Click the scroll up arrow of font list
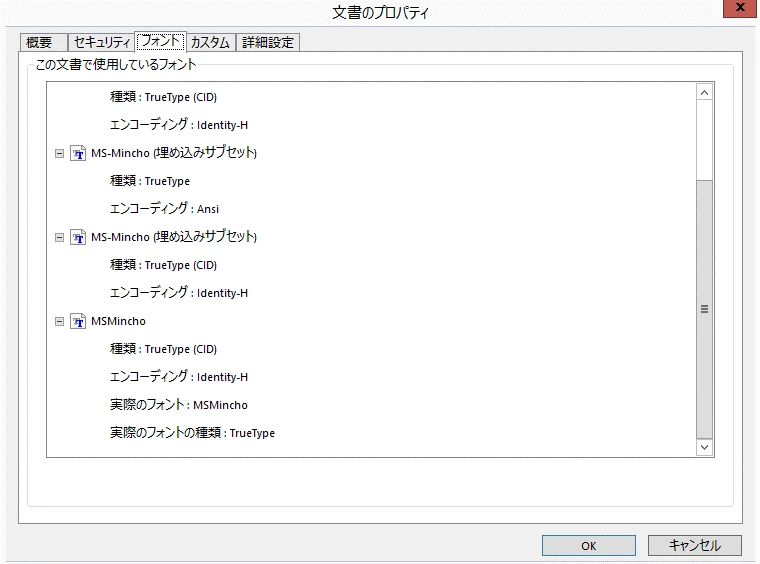Viewport: 760px width, 564px height. coord(704,92)
